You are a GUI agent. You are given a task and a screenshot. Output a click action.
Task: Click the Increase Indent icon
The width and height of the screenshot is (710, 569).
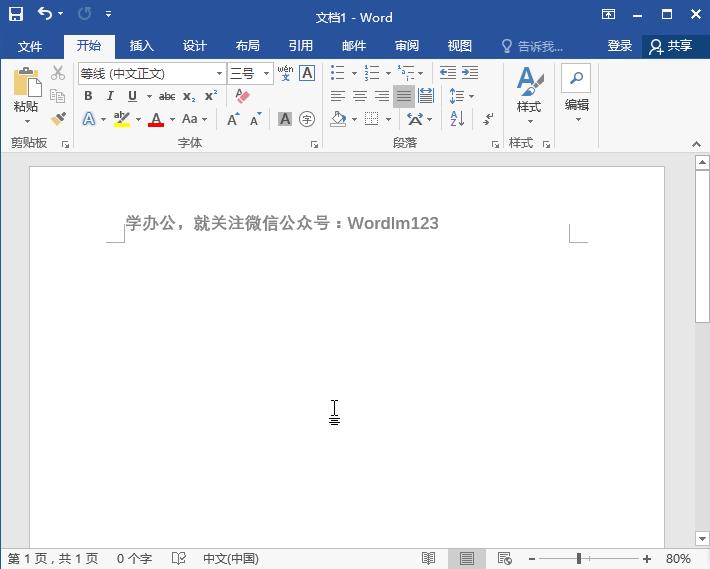coord(470,72)
